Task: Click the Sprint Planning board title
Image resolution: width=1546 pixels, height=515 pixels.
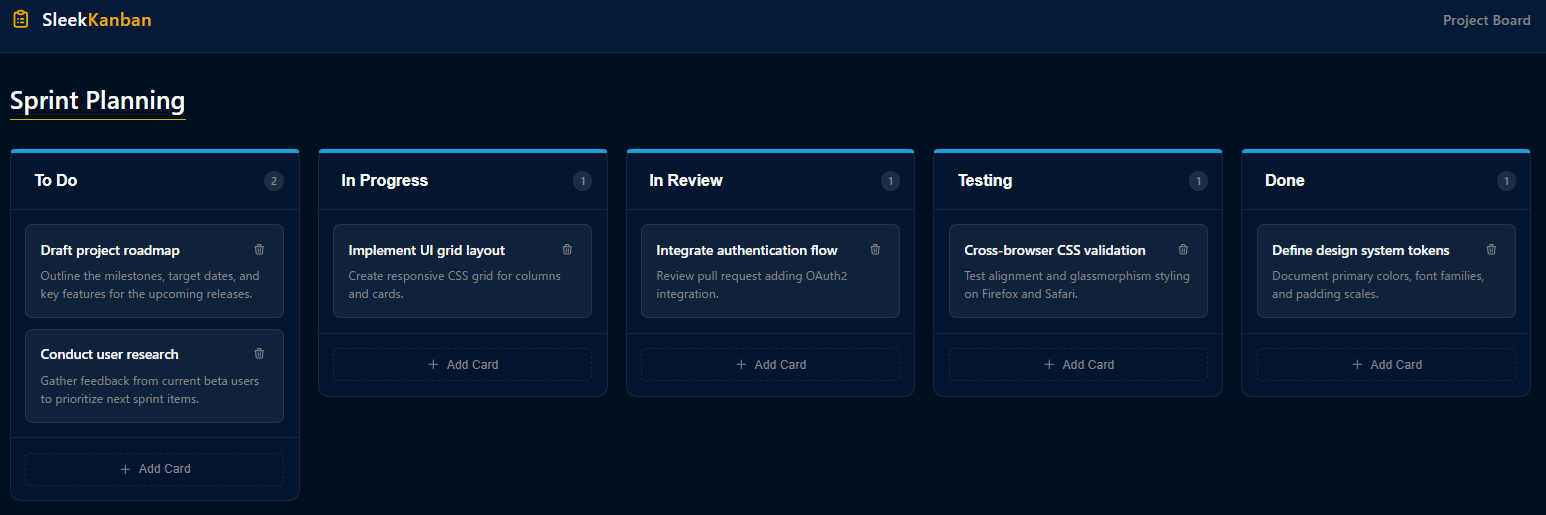Action: (x=98, y=101)
